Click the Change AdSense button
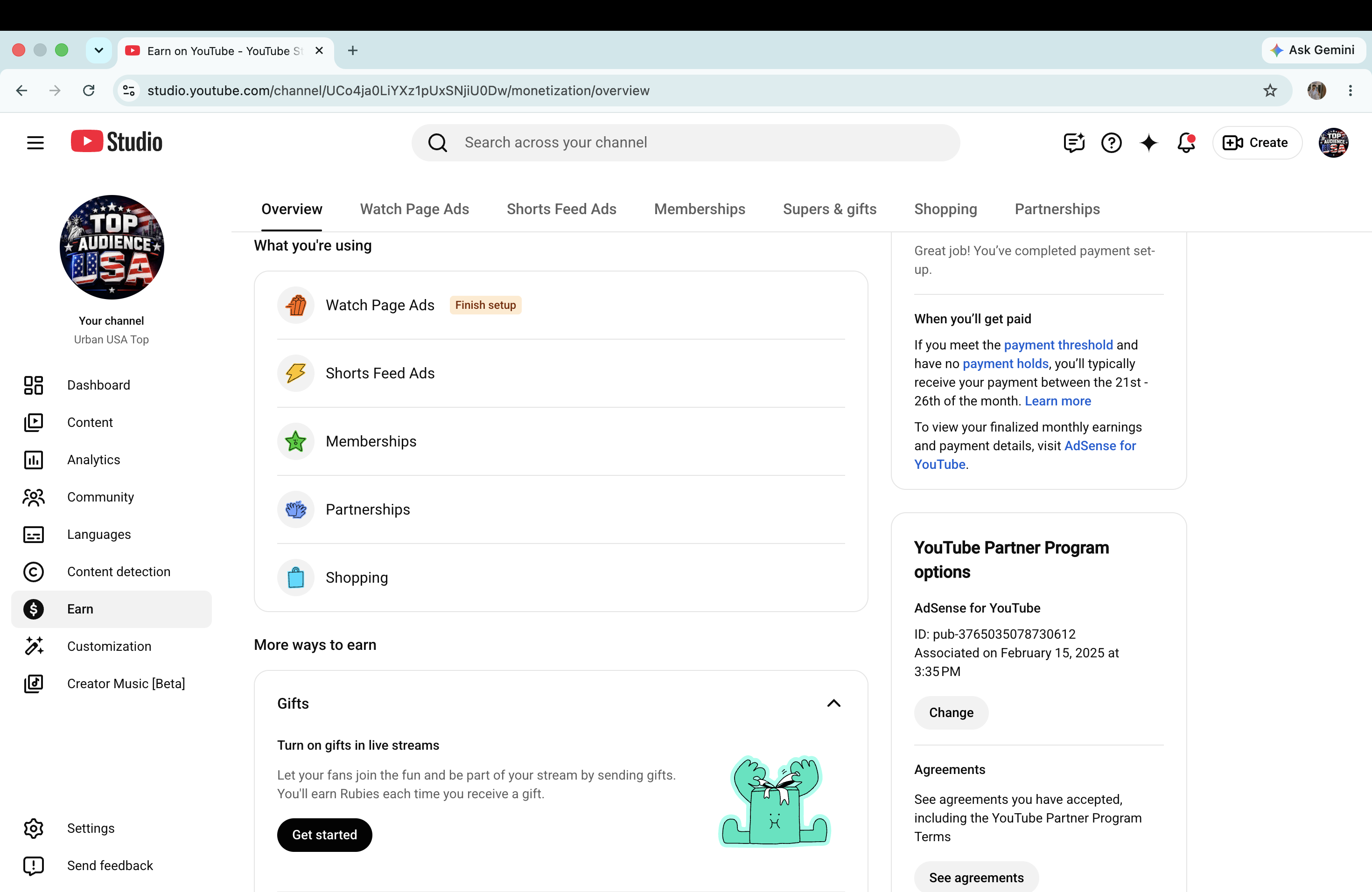This screenshot has width=1372, height=892. pyautogui.click(x=951, y=712)
